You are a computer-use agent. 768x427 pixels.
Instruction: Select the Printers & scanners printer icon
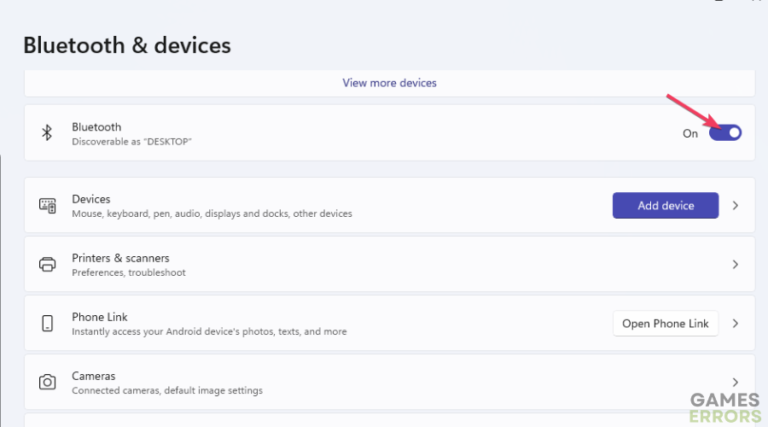click(47, 265)
